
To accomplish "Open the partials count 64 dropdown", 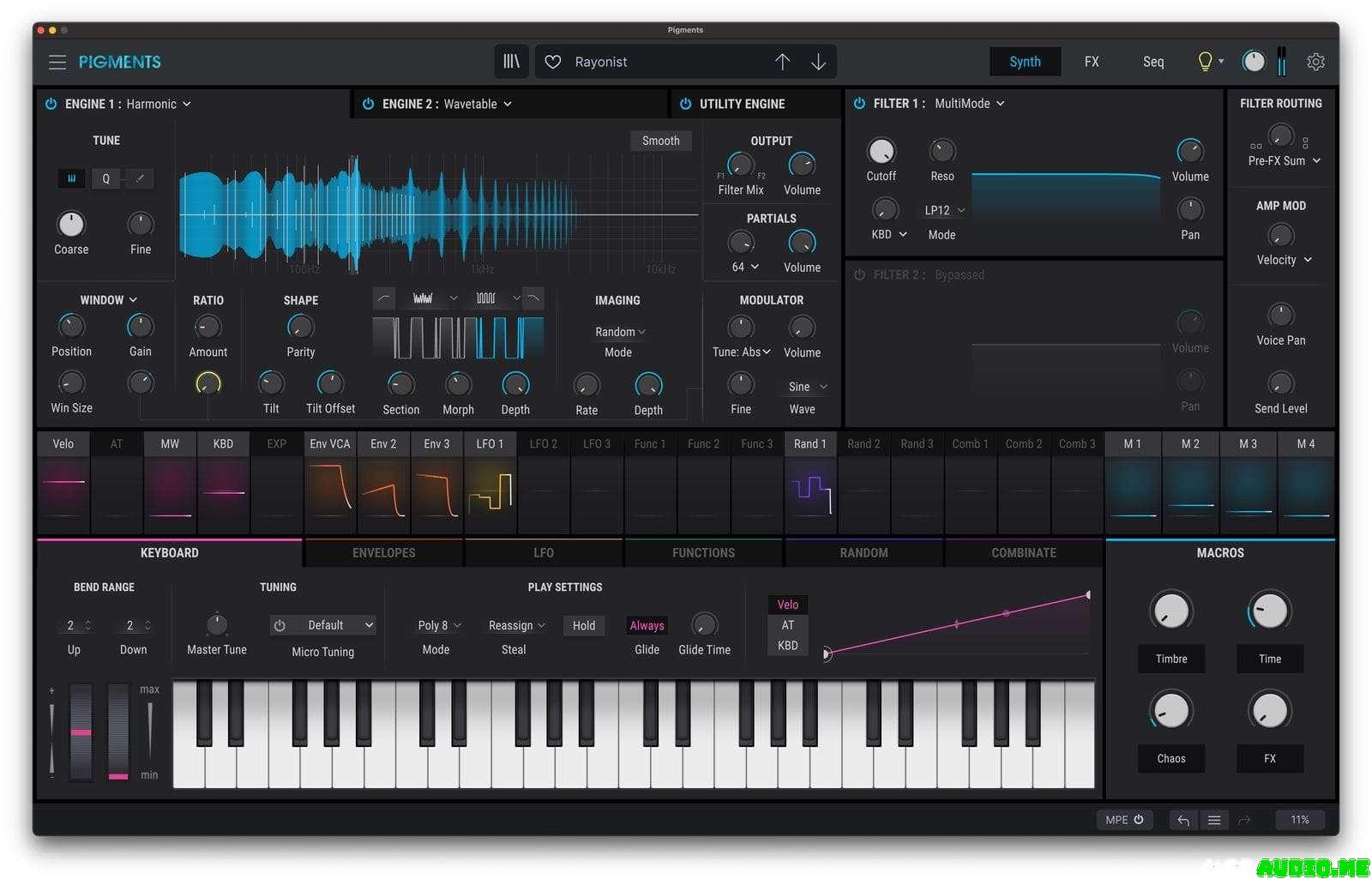I will (744, 267).
